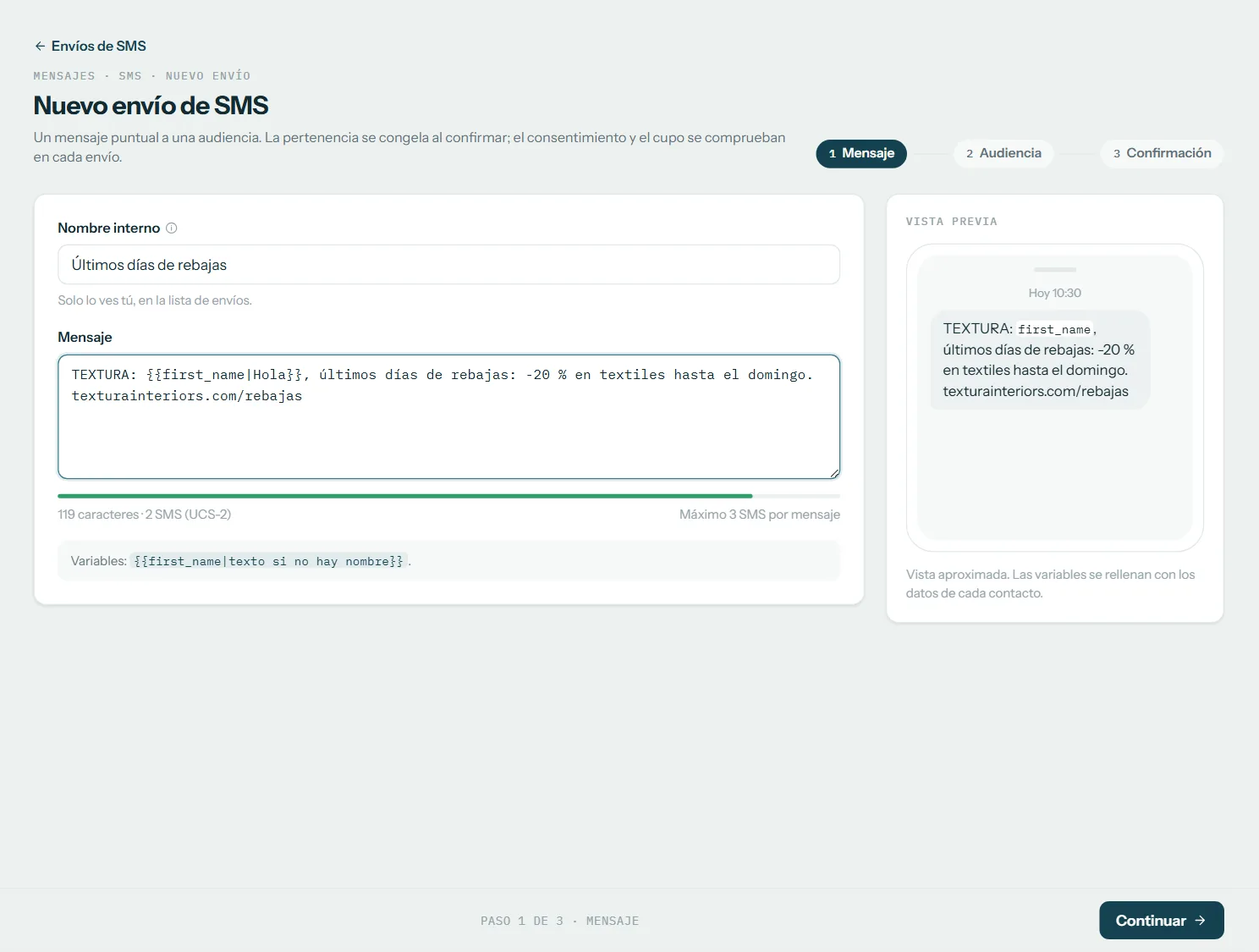Click the "Solo lo ves tú" hint text
Image resolution: width=1259 pixels, height=952 pixels.
[x=155, y=300]
